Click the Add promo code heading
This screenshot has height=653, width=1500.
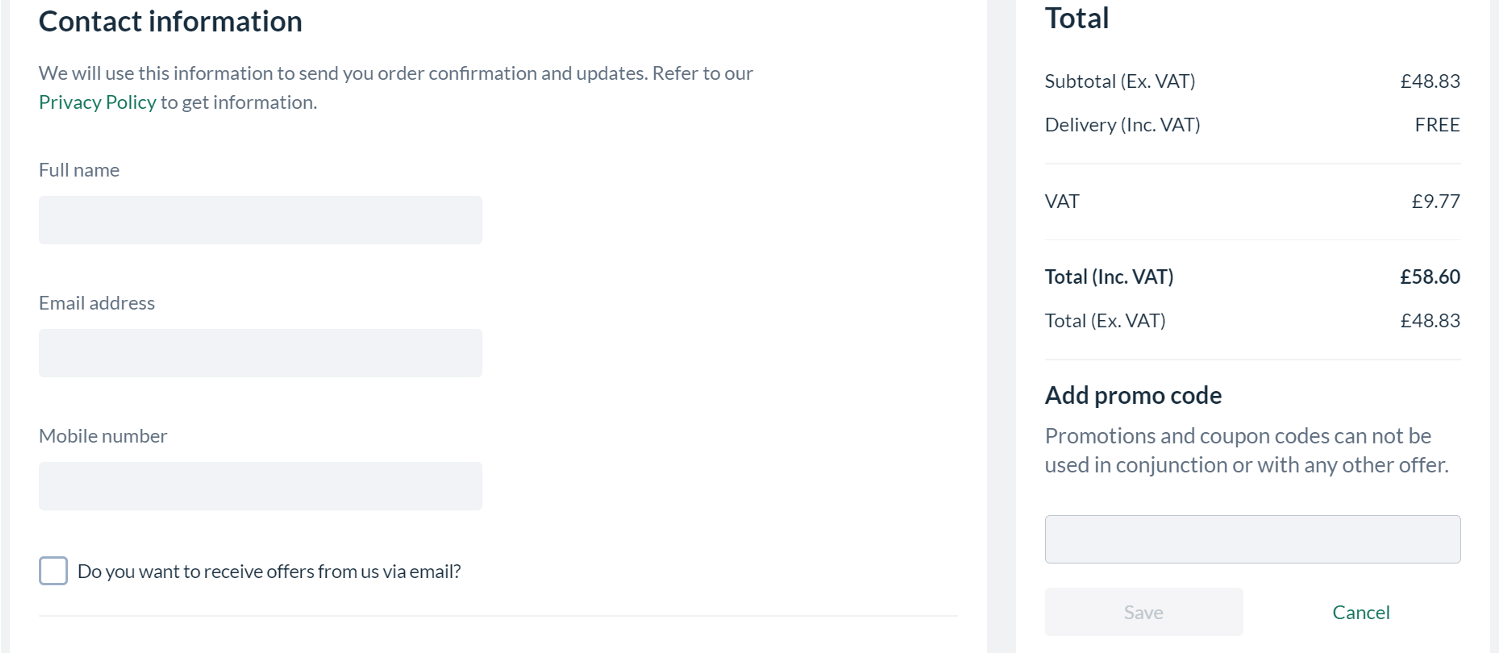click(x=1133, y=395)
